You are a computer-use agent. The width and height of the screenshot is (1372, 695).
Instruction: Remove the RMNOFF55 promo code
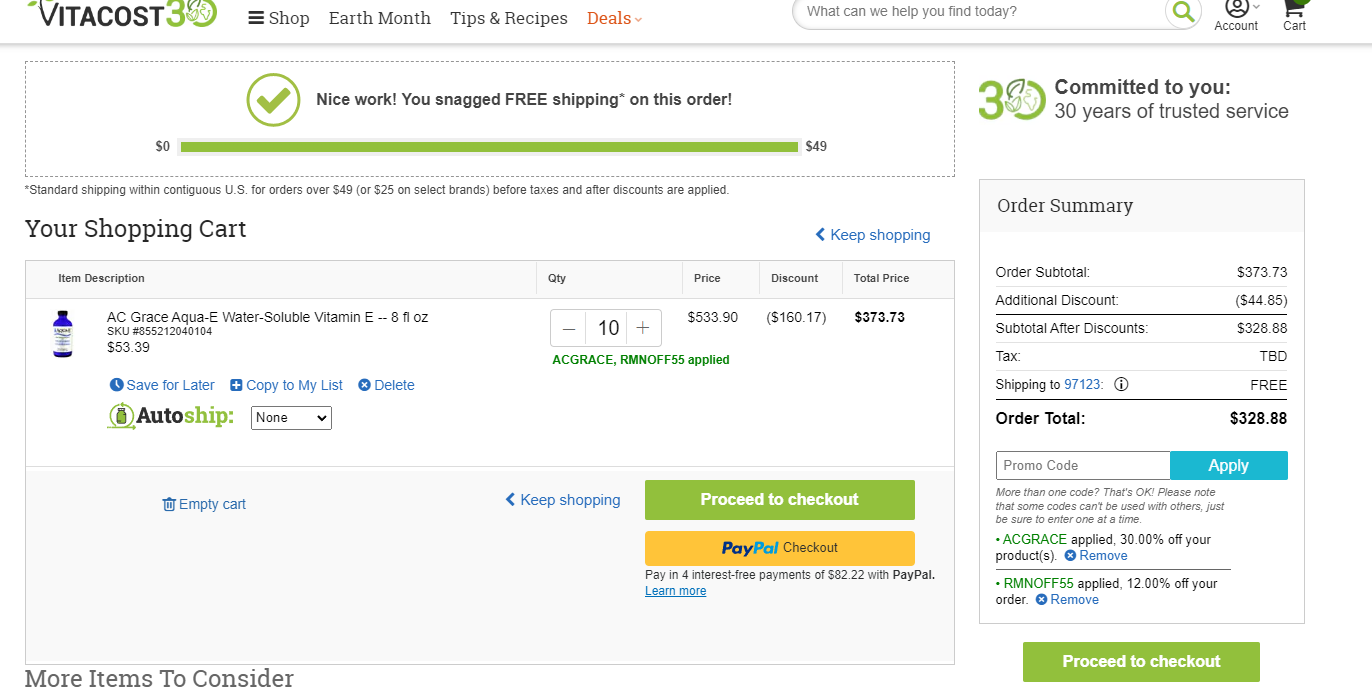[1067, 600]
